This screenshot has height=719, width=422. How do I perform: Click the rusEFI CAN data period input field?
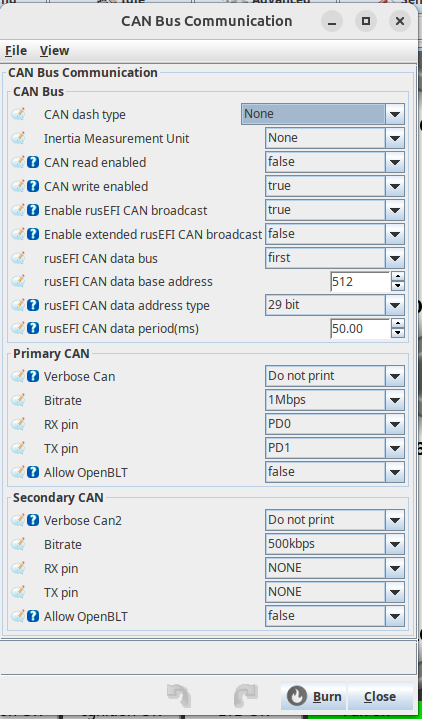pyautogui.click(x=360, y=329)
